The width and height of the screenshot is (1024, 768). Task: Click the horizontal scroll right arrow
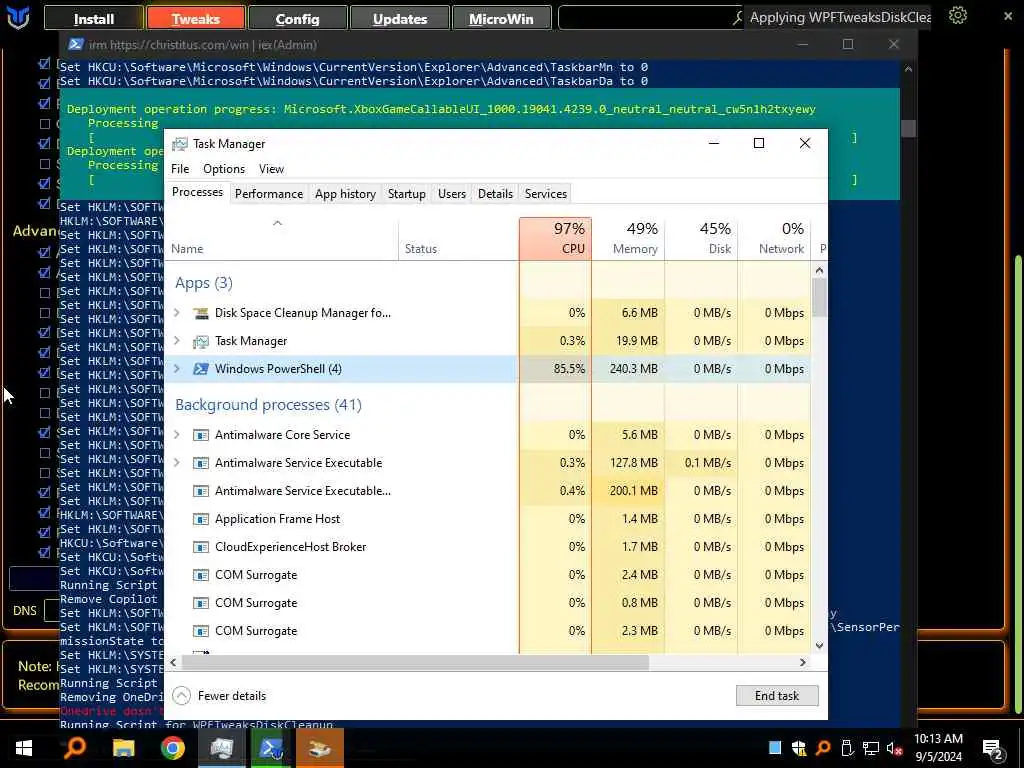pos(803,662)
